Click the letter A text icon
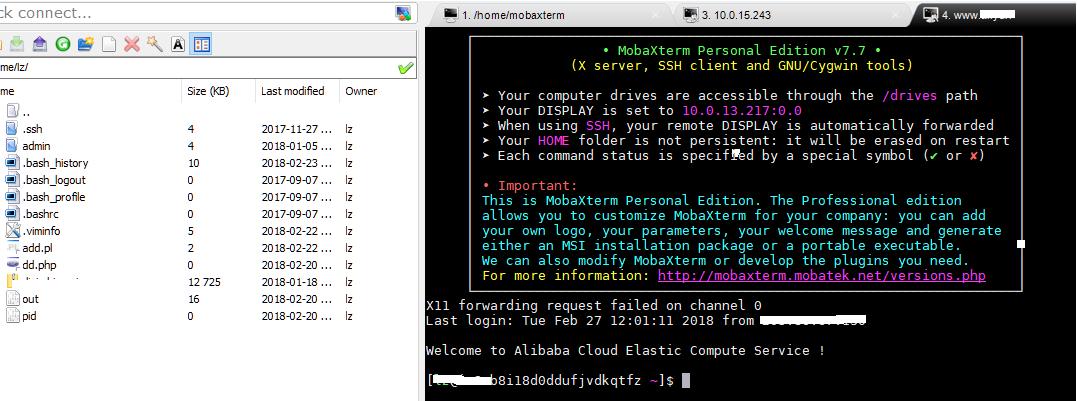Image resolution: width=1077 pixels, height=401 pixels. tap(178, 45)
